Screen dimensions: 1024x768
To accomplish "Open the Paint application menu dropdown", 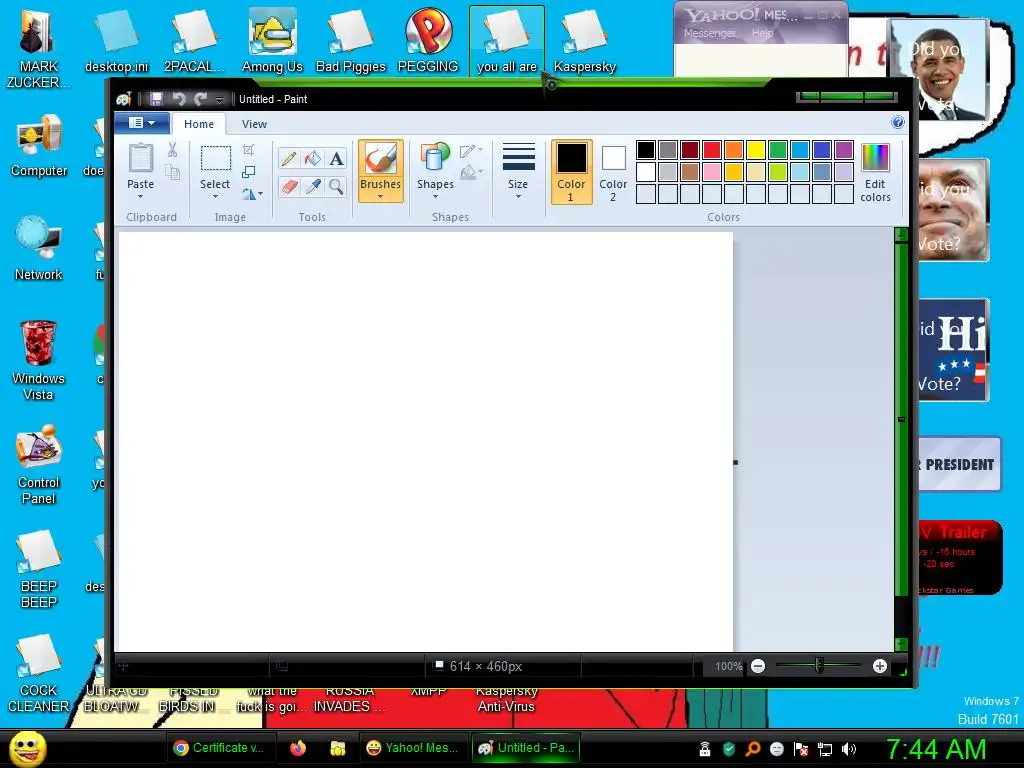I will coord(142,123).
